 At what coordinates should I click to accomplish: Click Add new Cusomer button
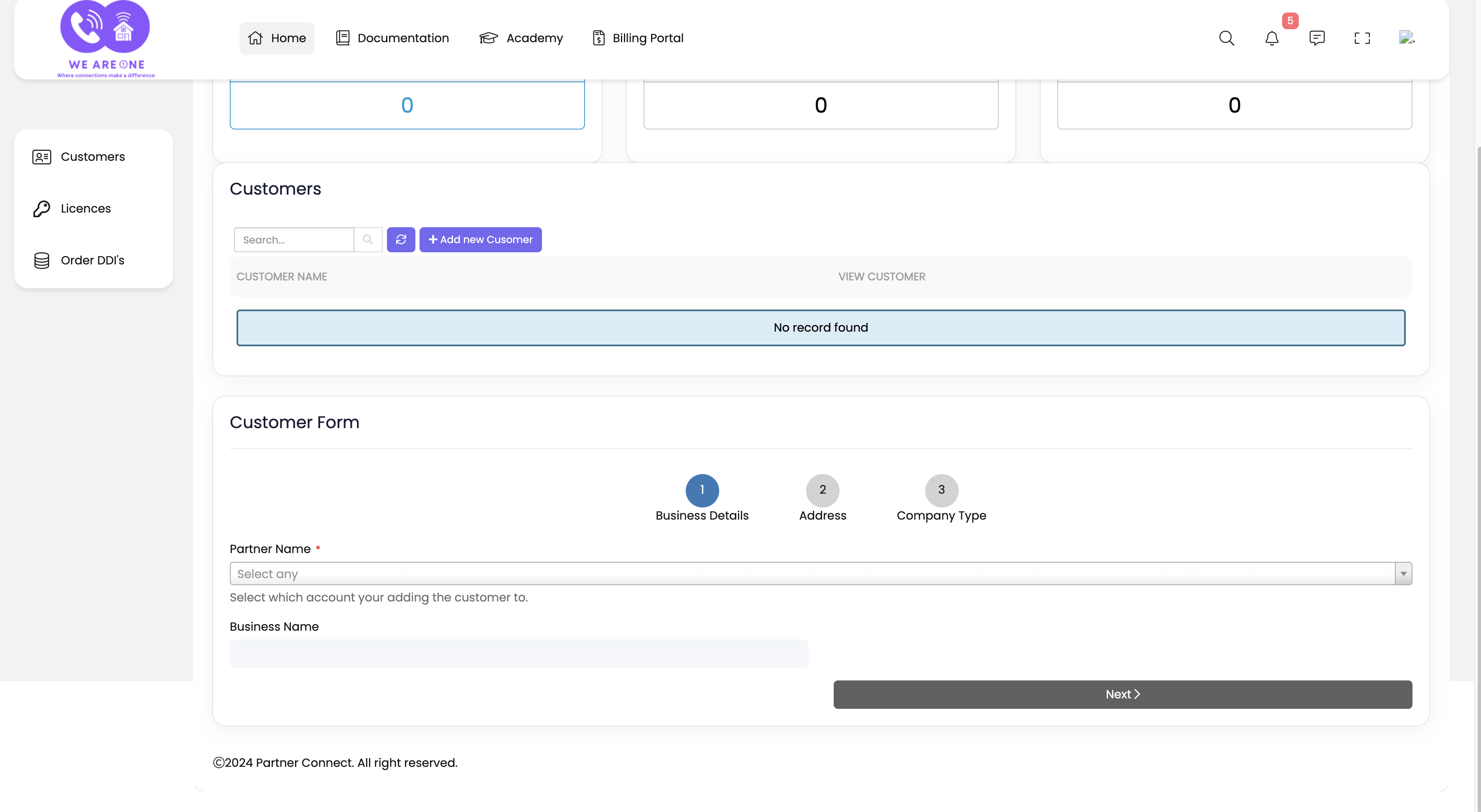click(x=481, y=240)
